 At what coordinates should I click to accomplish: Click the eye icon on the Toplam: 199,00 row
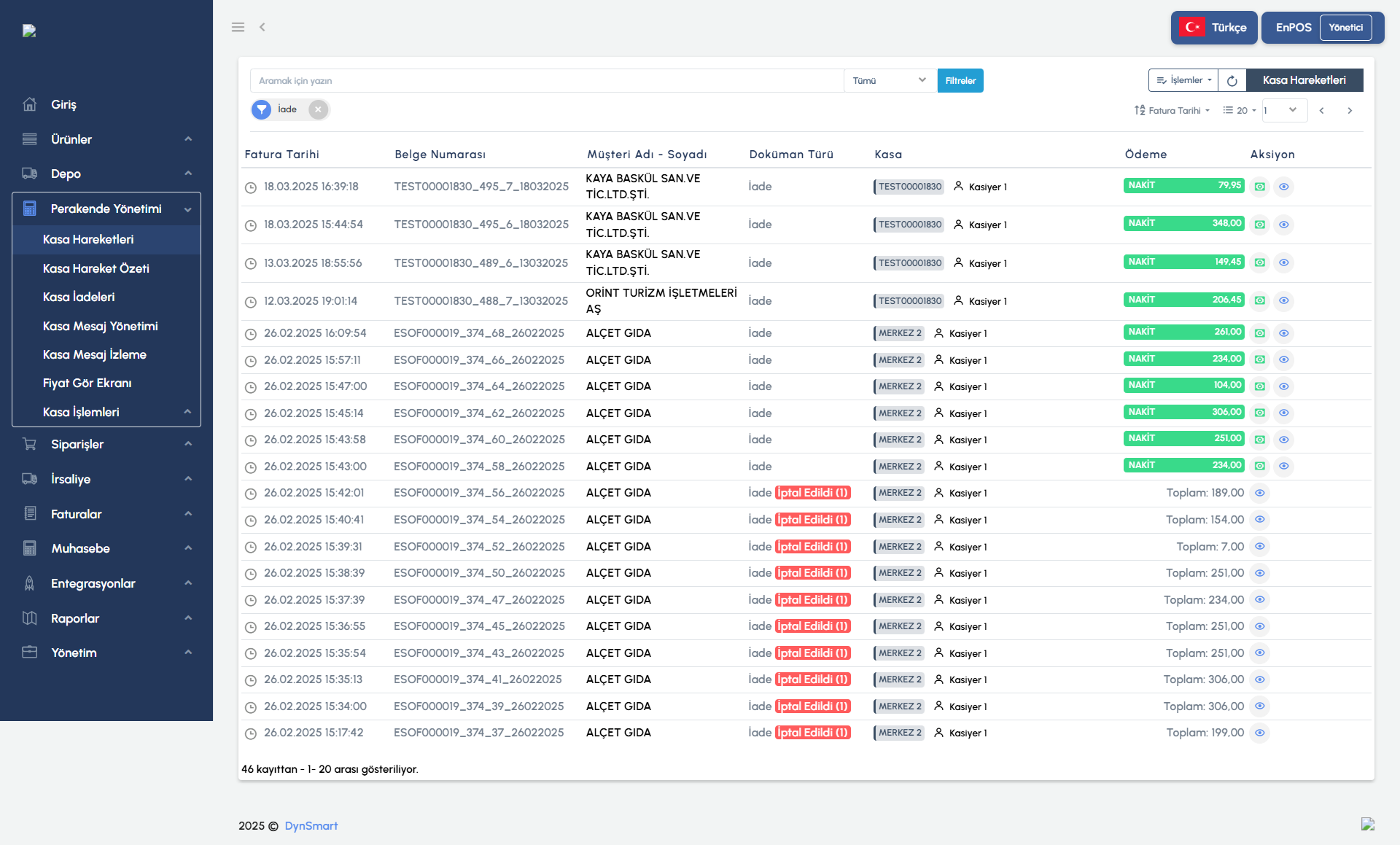click(x=1259, y=733)
